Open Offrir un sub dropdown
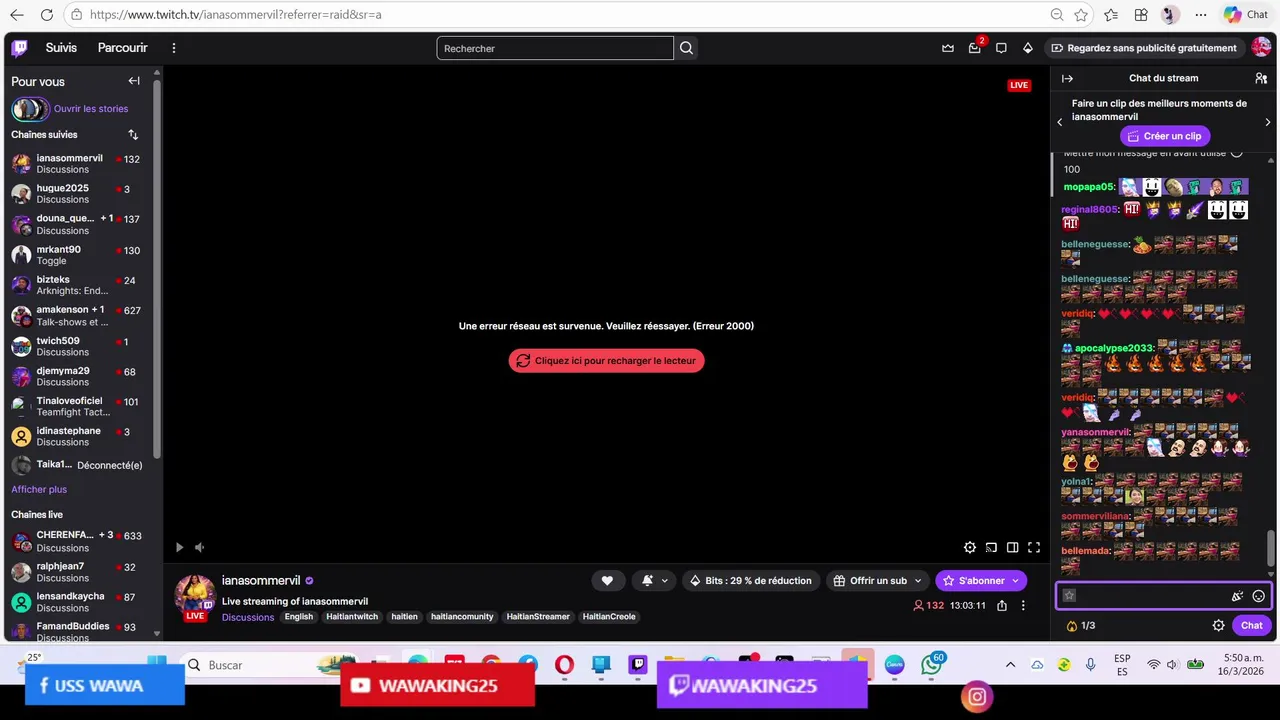This screenshot has height=720, width=1280. tap(877, 580)
